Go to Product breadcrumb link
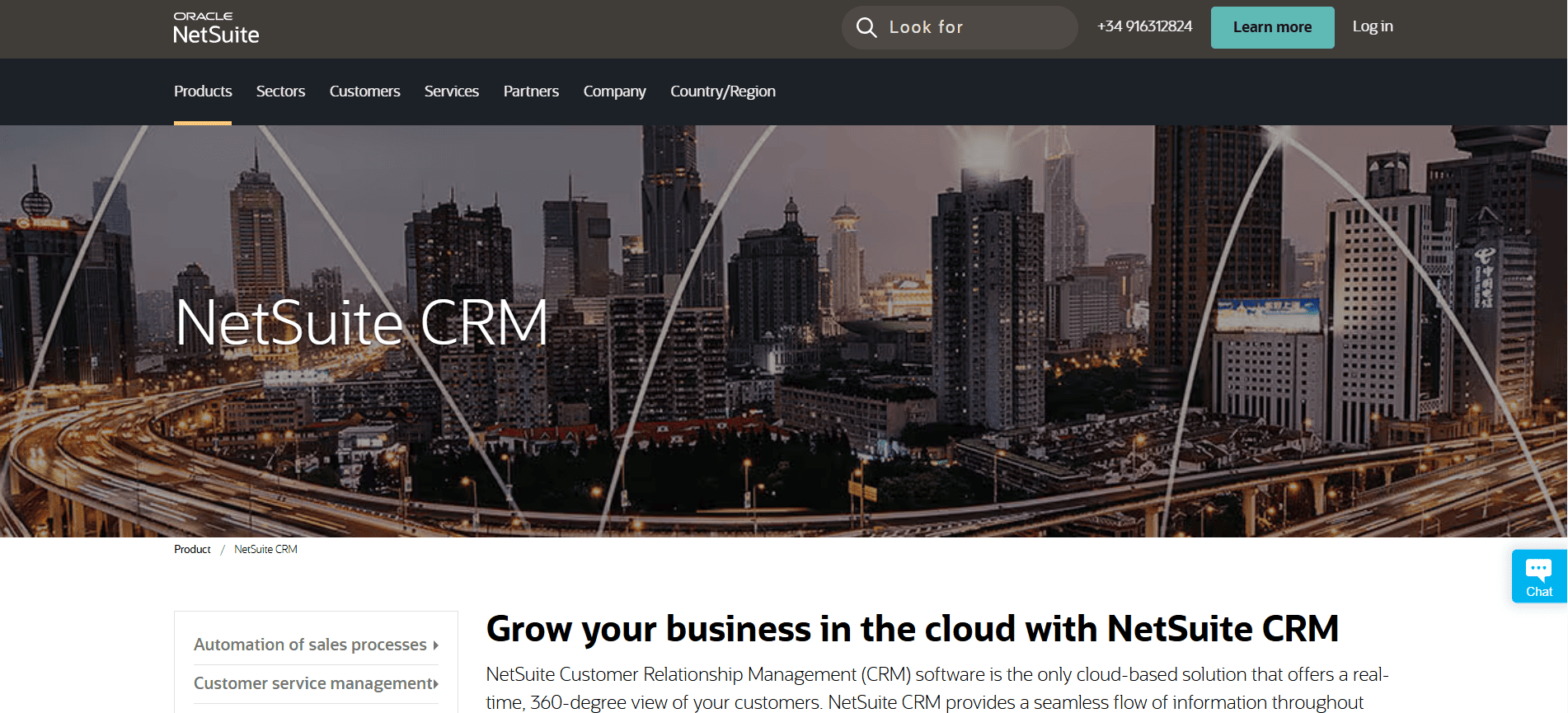Image resolution: width=1568 pixels, height=713 pixels. point(192,550)
